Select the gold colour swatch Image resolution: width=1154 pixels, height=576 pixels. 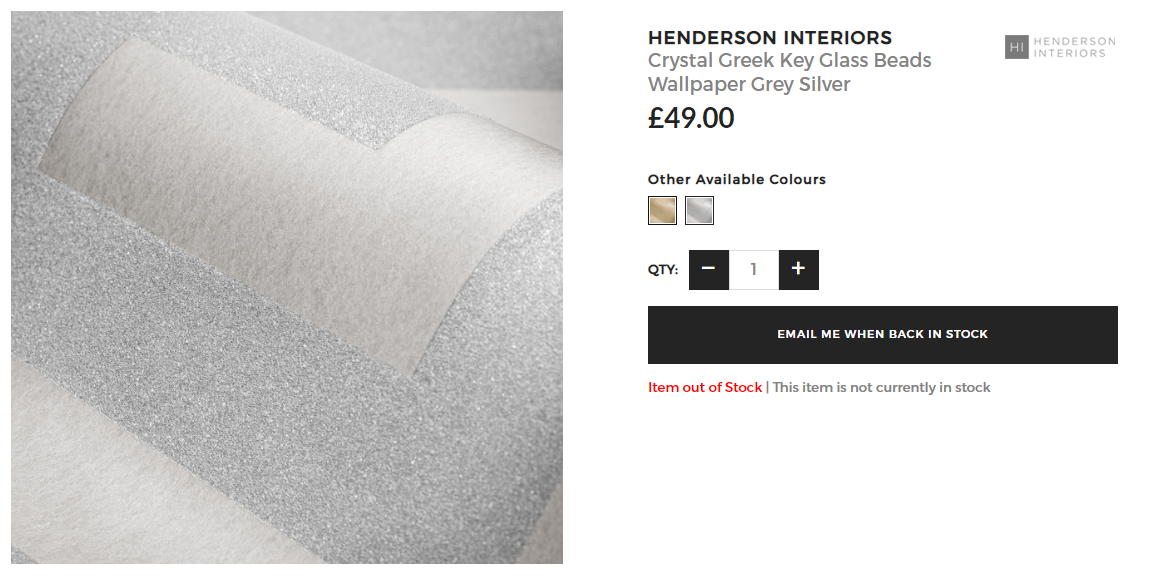662,210
